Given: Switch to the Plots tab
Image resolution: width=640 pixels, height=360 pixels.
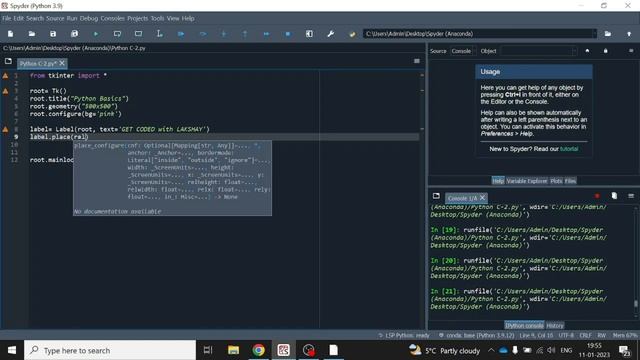Looking at the screenshot, I should (x=556, y=181).
